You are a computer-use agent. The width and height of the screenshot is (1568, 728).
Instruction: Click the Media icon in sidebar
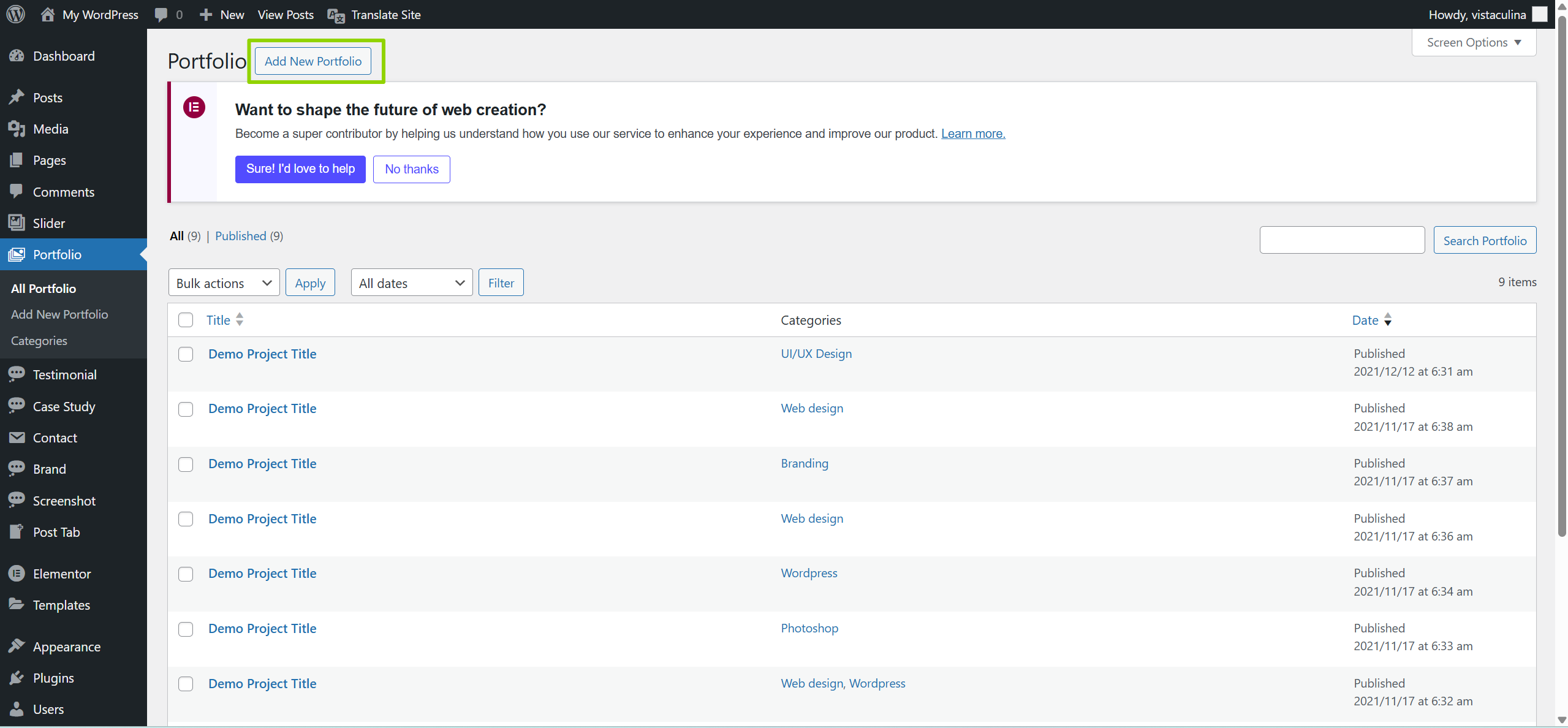[17, 129]
